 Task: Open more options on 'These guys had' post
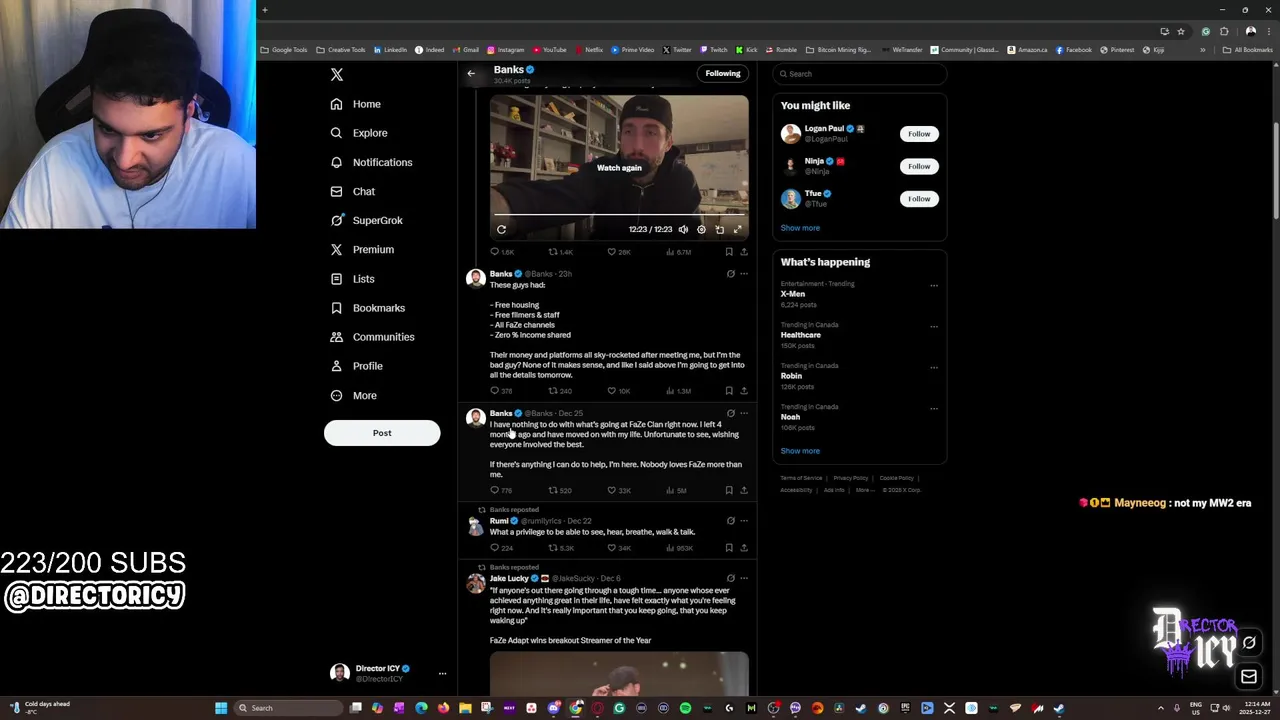[744, 274]
